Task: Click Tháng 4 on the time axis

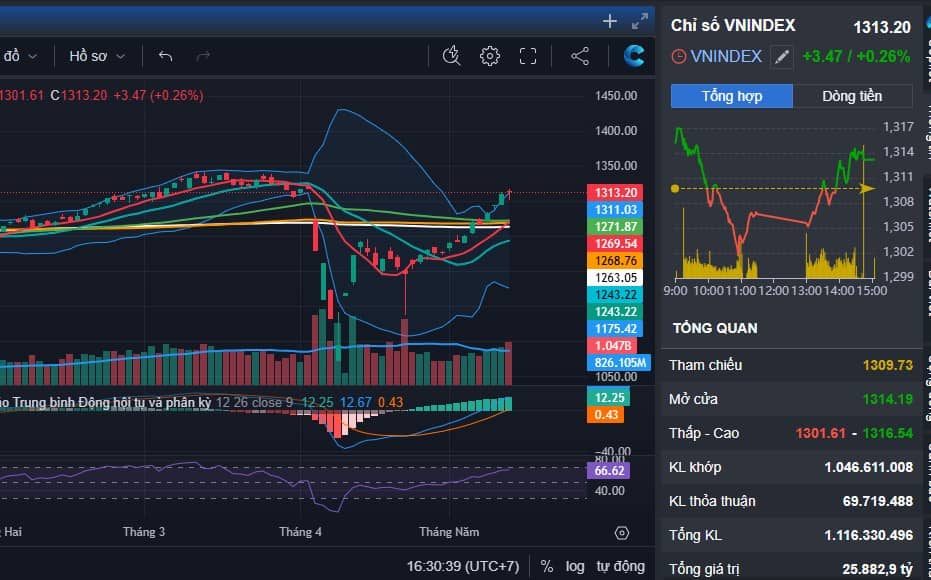Action: (x=300, y=531)
